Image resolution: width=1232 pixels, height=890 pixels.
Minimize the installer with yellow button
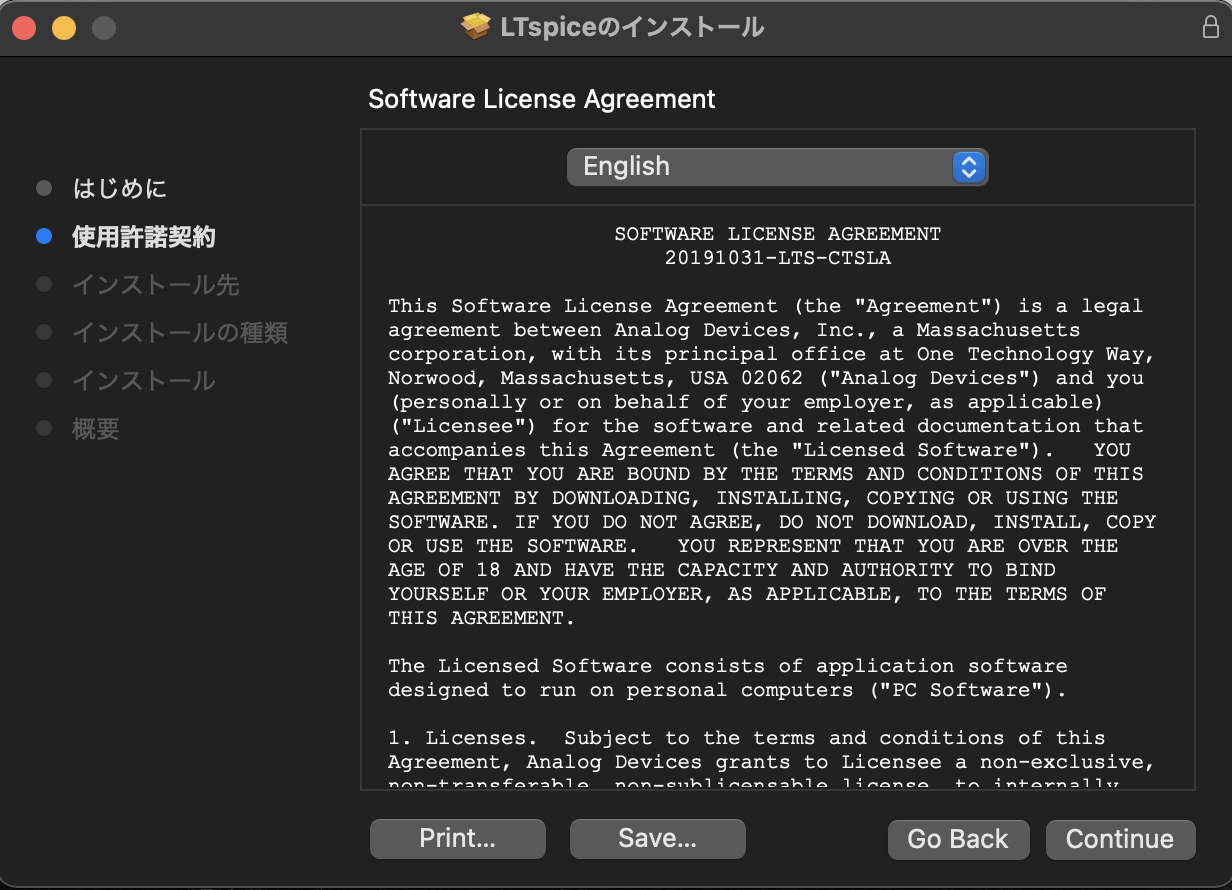[x=64, y=28]
